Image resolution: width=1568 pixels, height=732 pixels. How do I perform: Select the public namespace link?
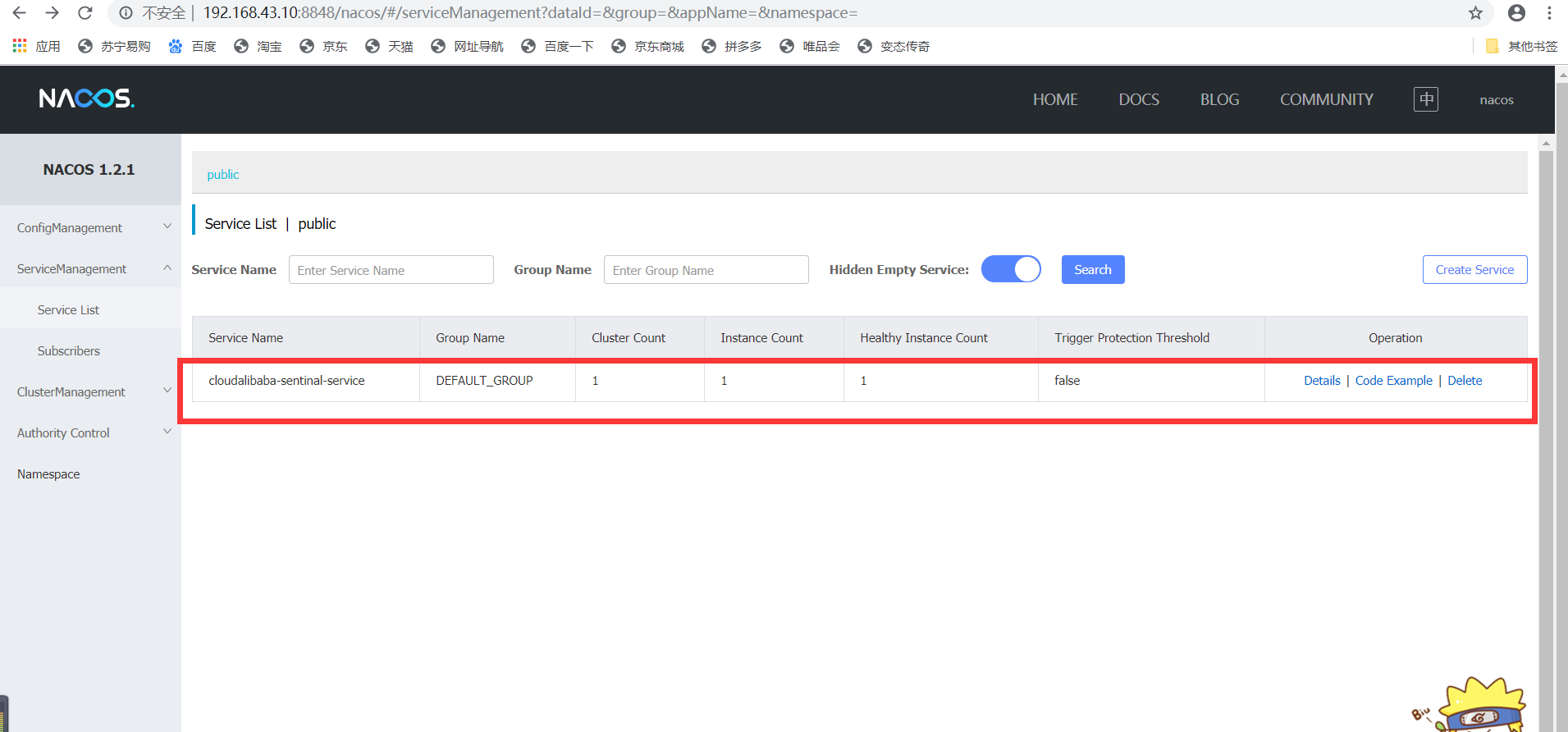(222, 174)
